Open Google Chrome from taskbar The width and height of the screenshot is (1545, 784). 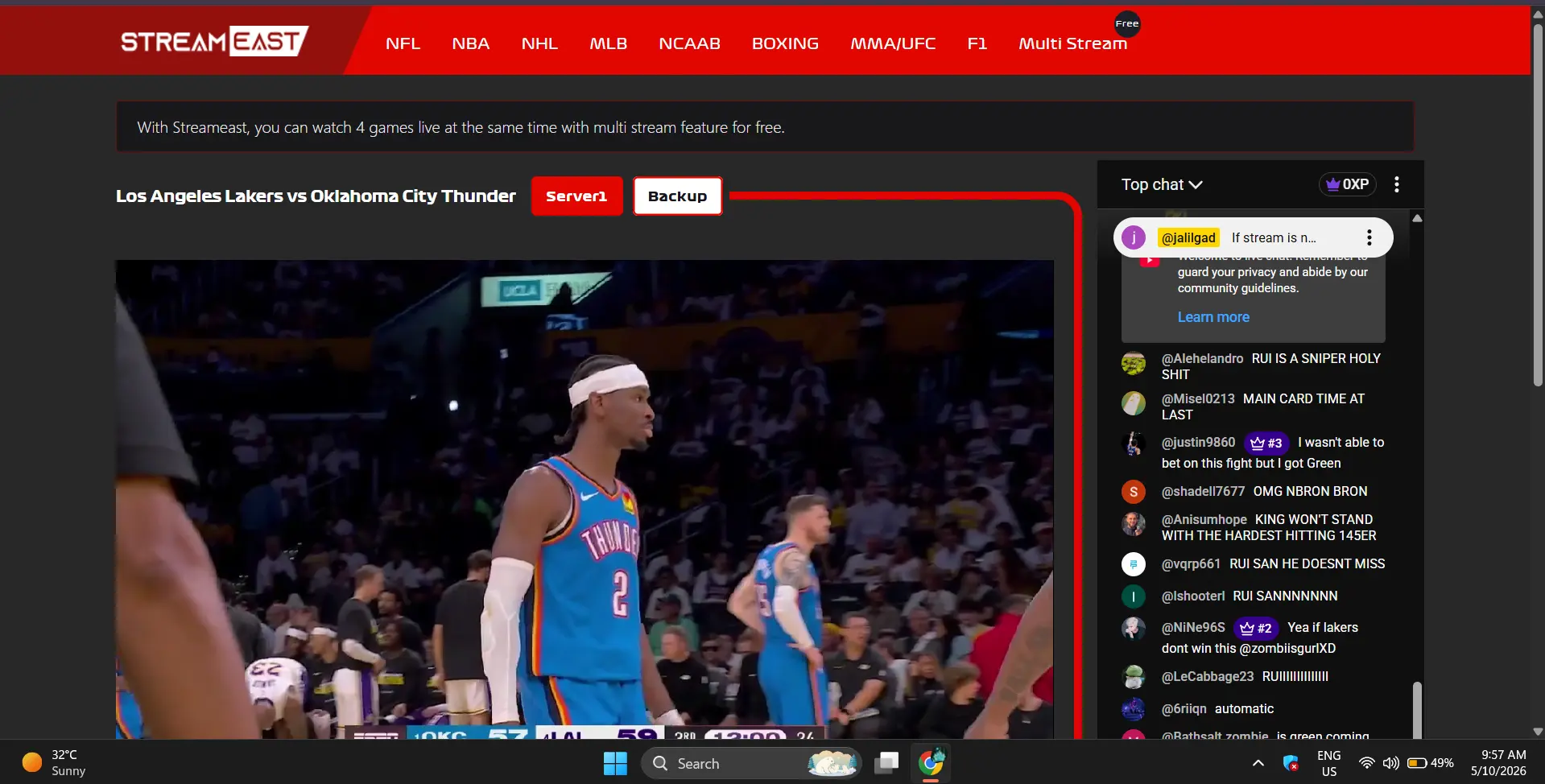coord(931,763)
